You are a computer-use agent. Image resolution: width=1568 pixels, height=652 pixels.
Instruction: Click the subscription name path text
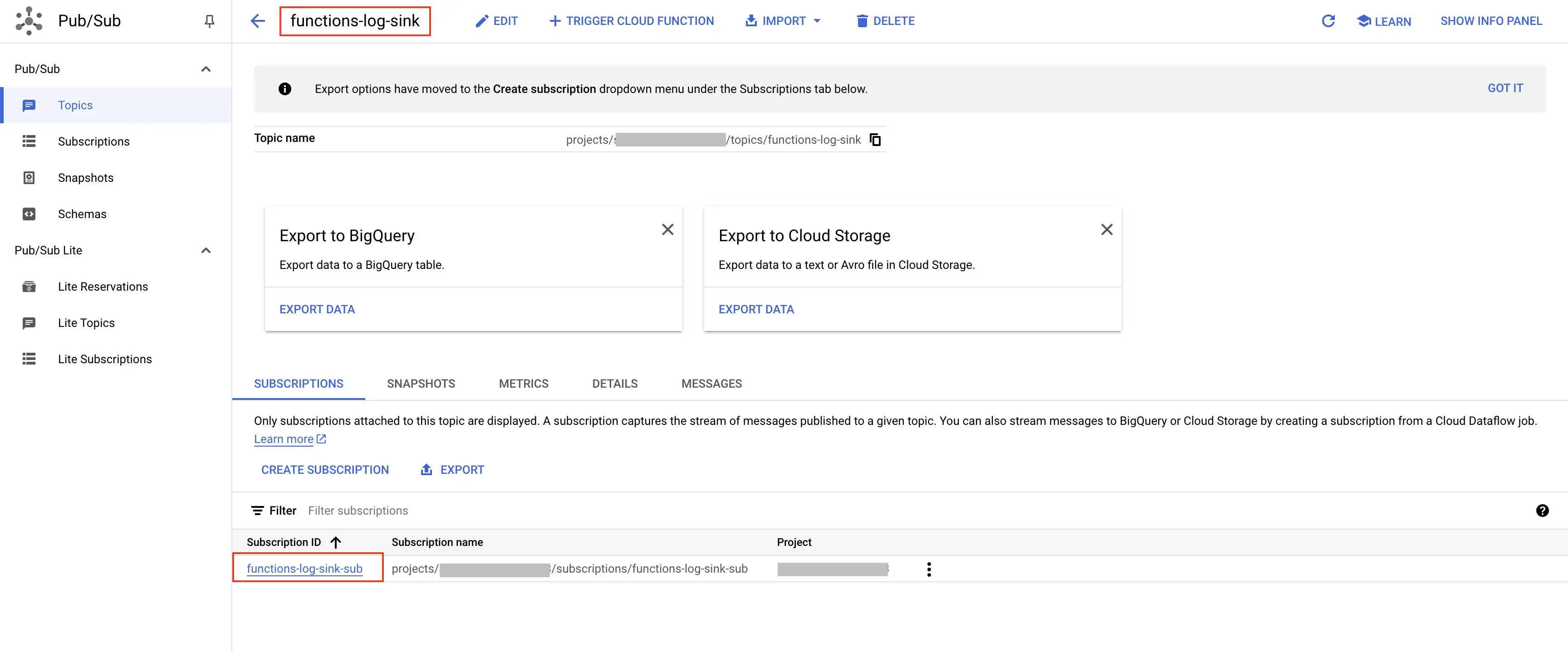coord(569,569)
